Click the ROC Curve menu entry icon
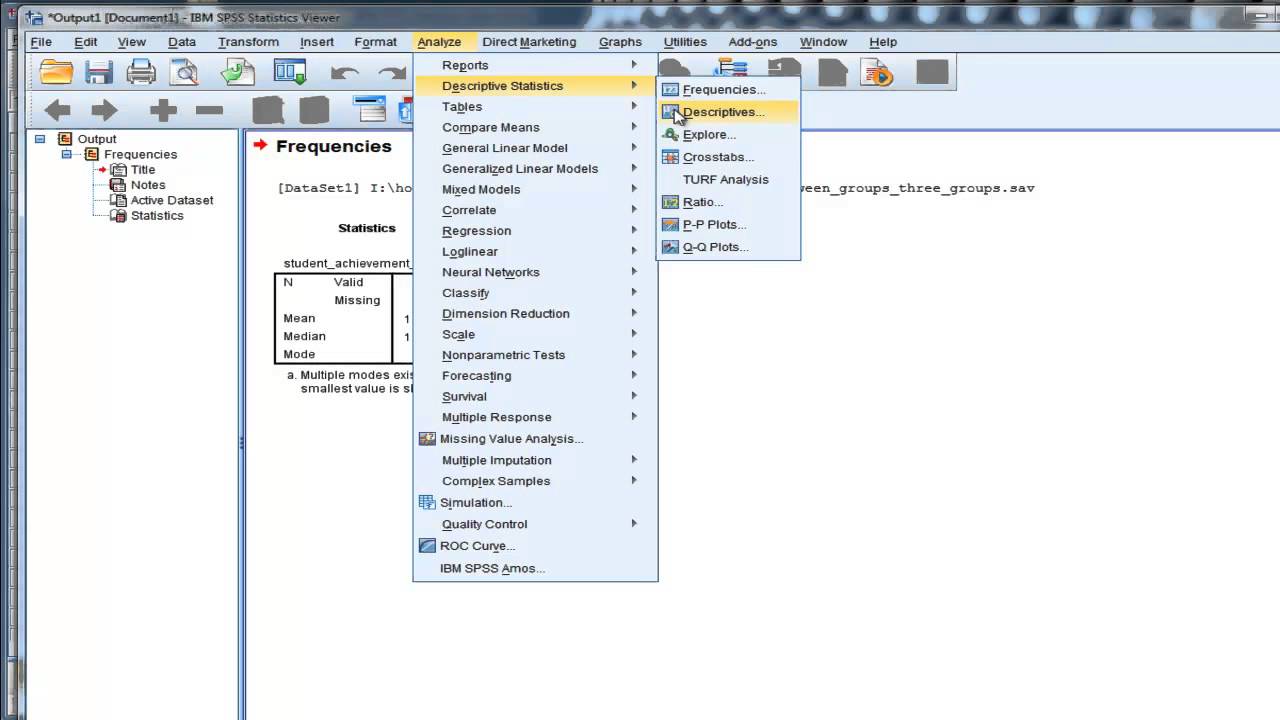The width and height of the screenshot is (1280, 720). click(x=427, y=546)
